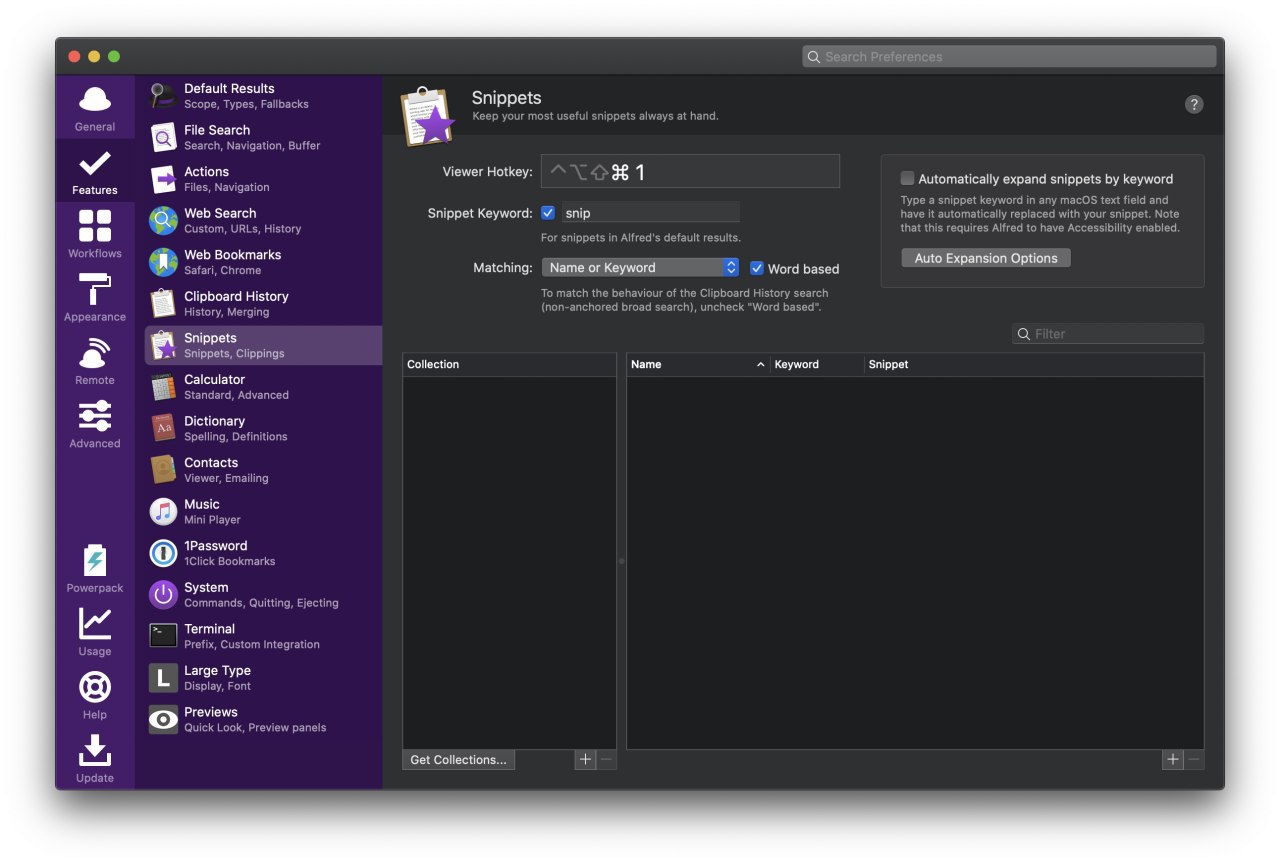The width and height of the screenshot is (1280, 863).
Task: Select the System commands feature
Action: pos(263,595)
